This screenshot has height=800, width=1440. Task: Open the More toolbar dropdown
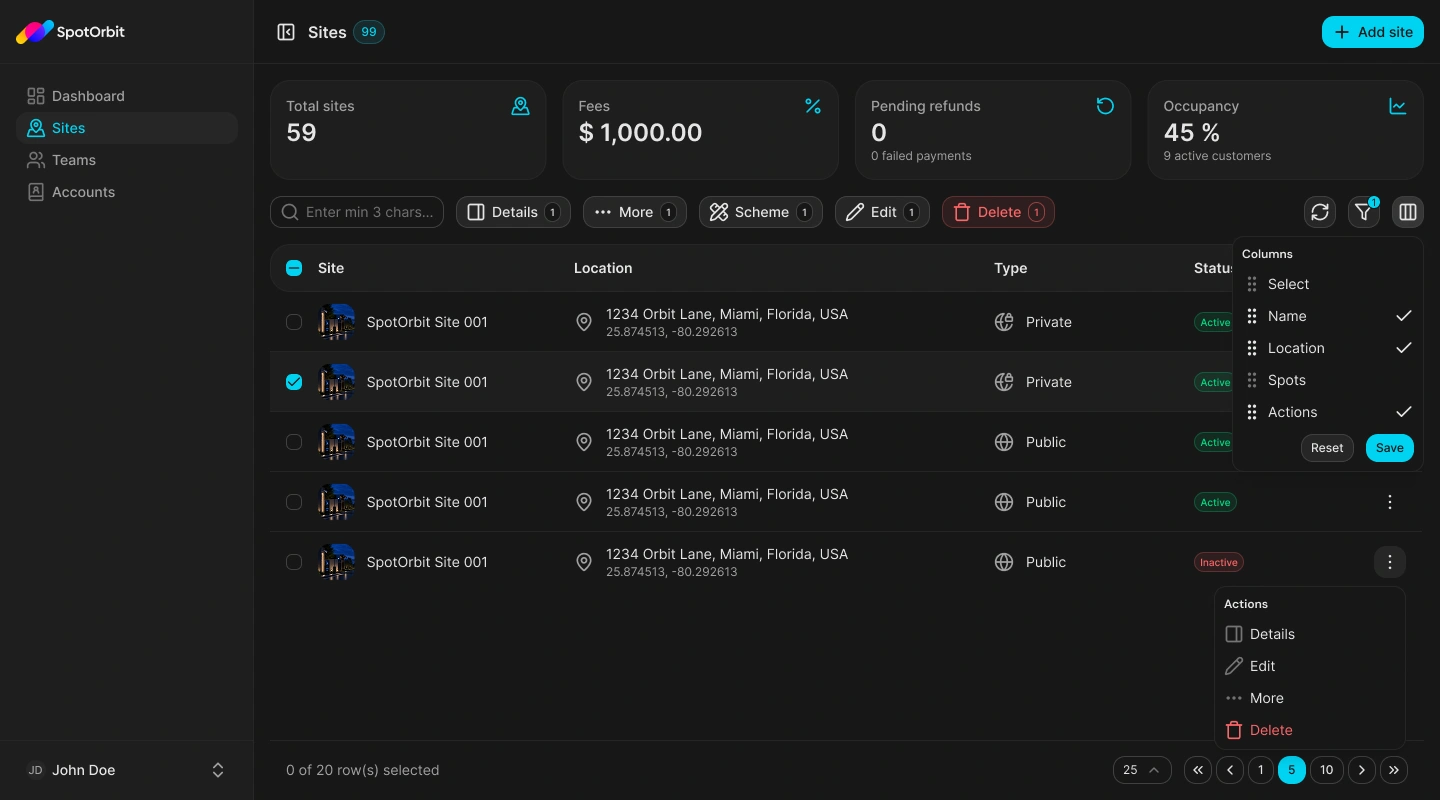pyautogui.click(x=635, y=212)
